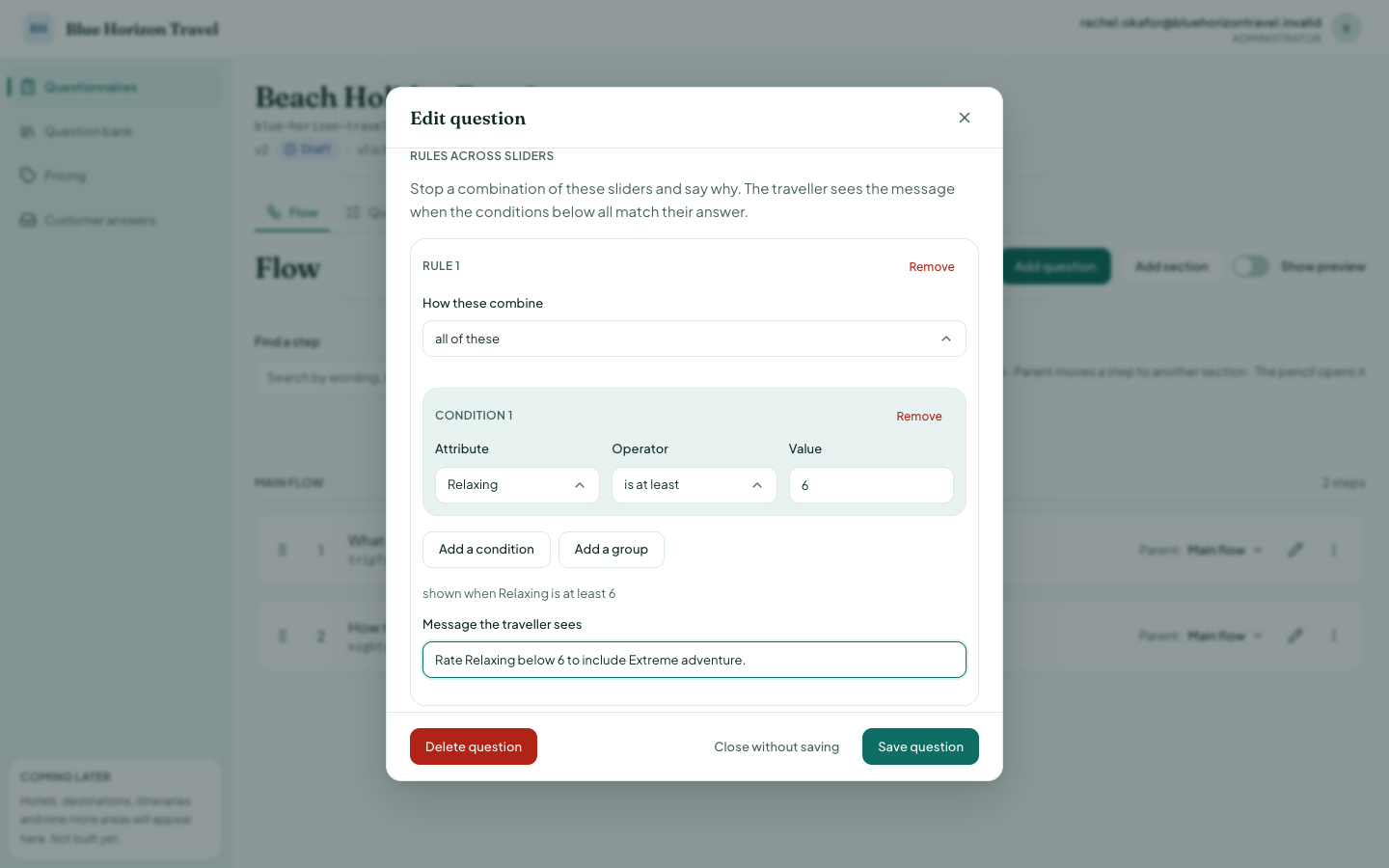Click the 'MAIN FLOW' section heading
1389x868 pixels.
point(289,482)
